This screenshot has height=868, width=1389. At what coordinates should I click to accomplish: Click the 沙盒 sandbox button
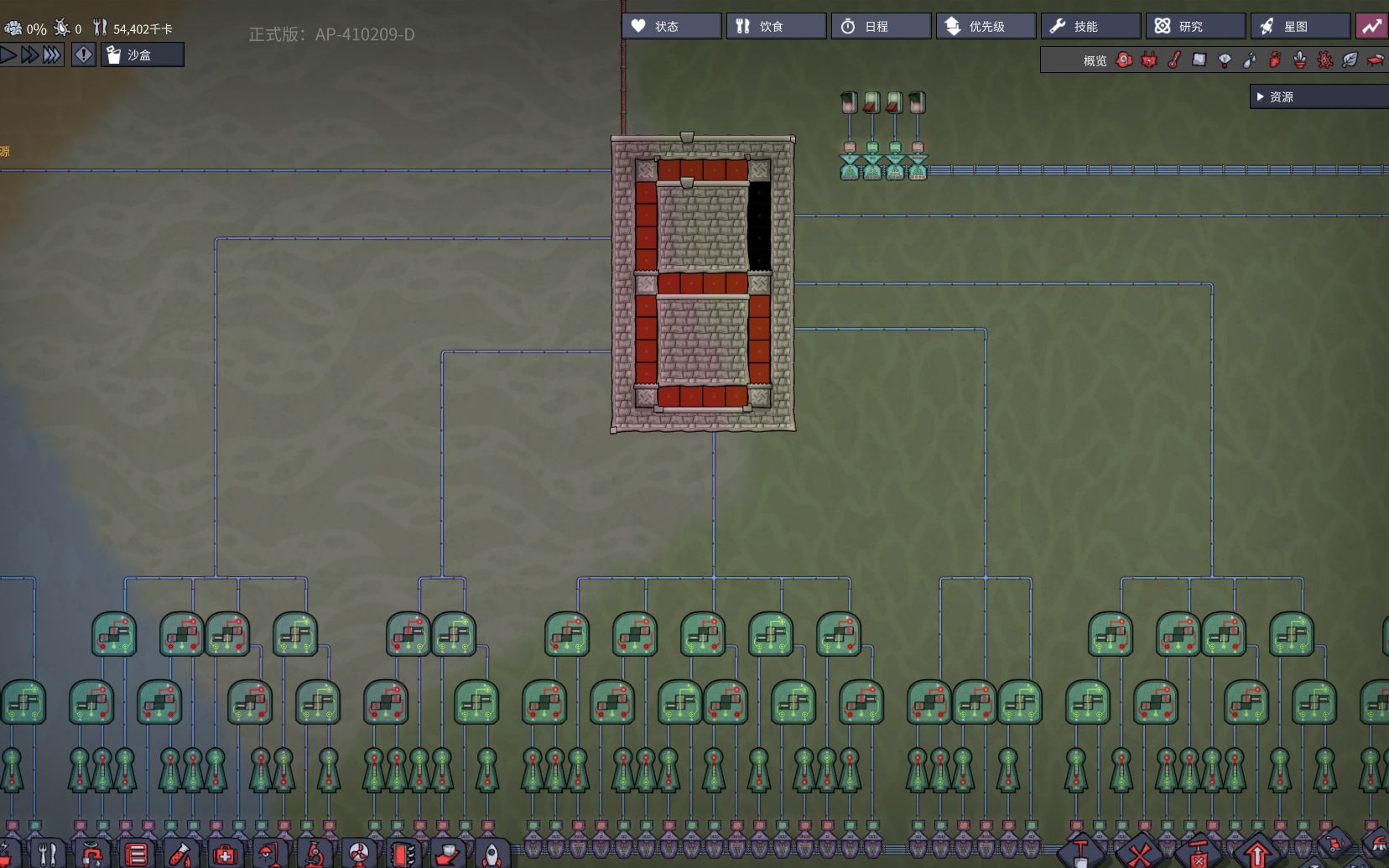coord(143,55)
